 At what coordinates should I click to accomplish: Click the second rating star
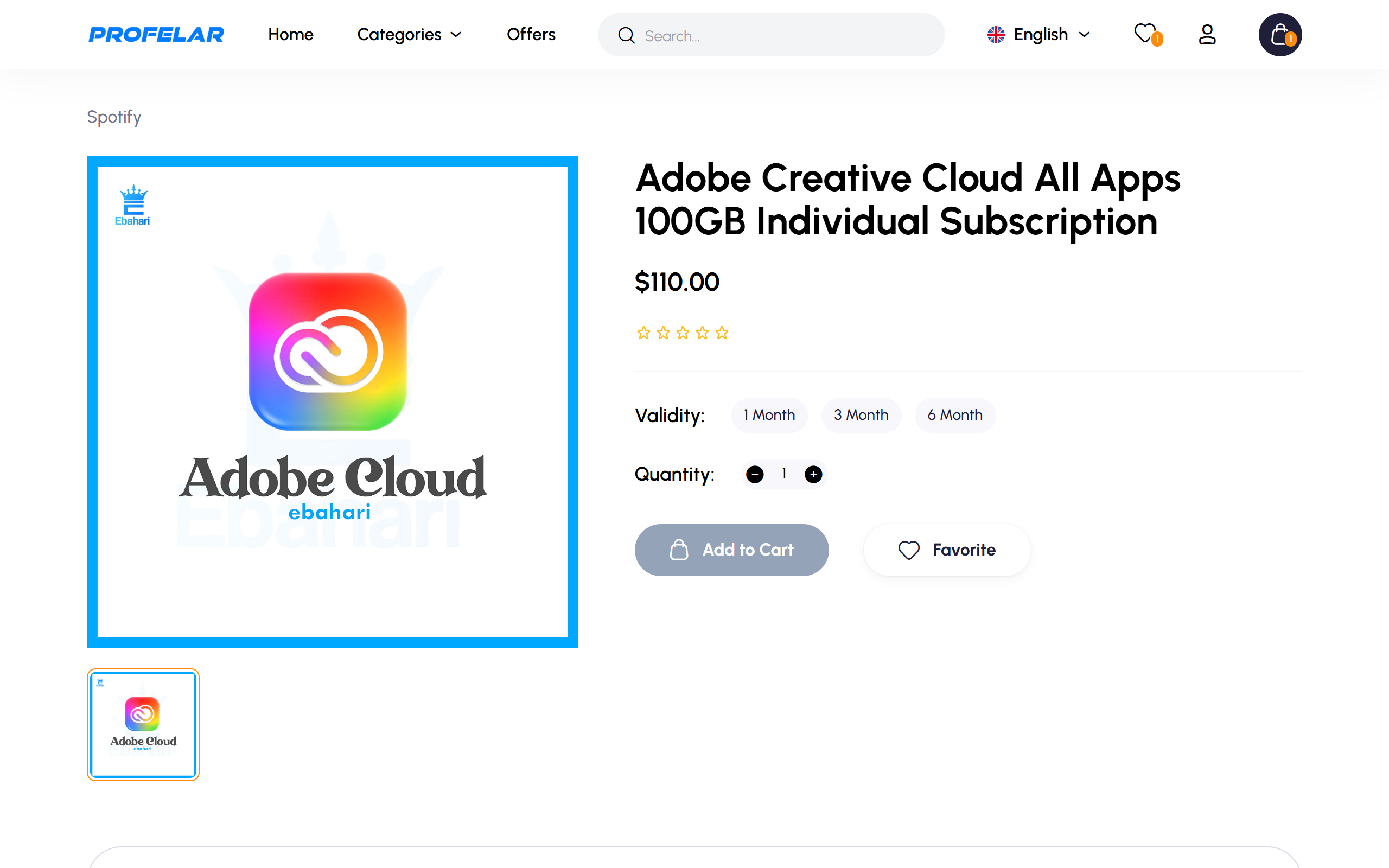(663, 333)
